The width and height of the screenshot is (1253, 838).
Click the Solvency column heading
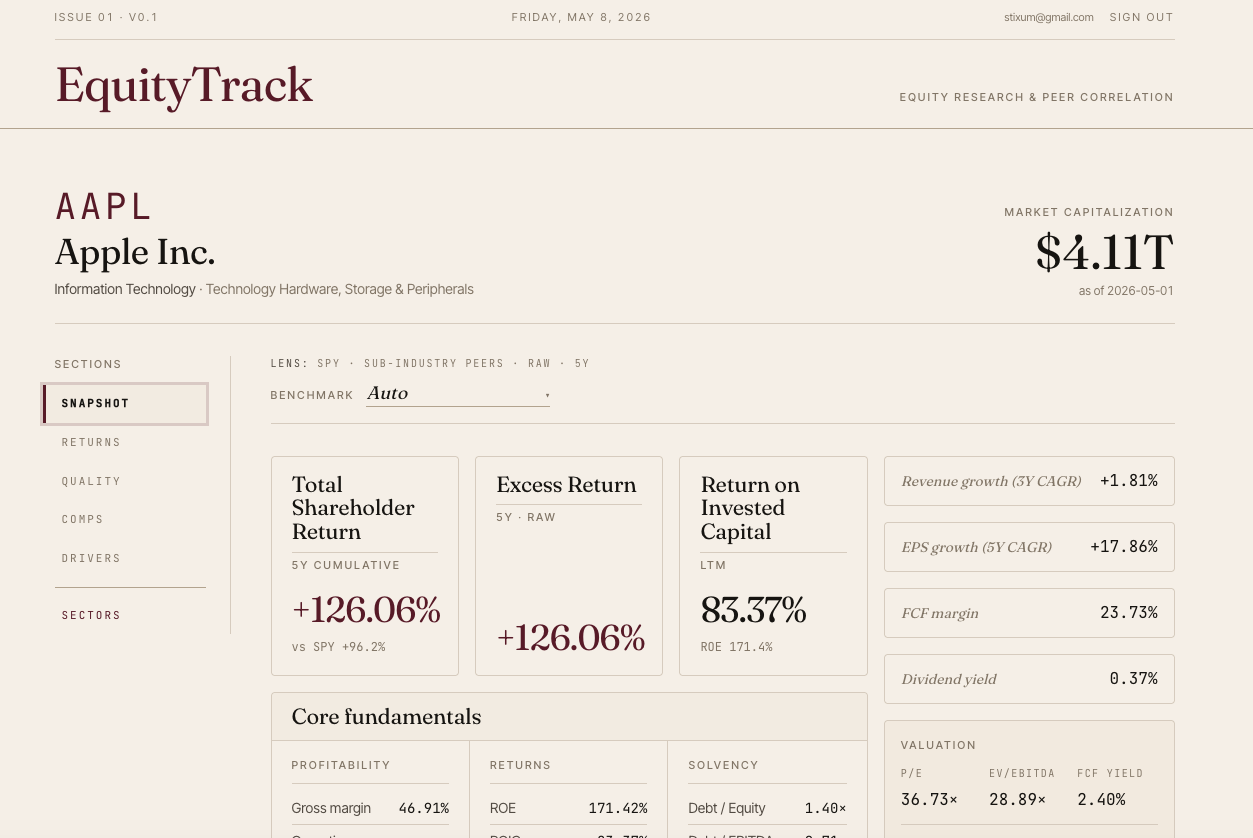(x=723, y=765)
